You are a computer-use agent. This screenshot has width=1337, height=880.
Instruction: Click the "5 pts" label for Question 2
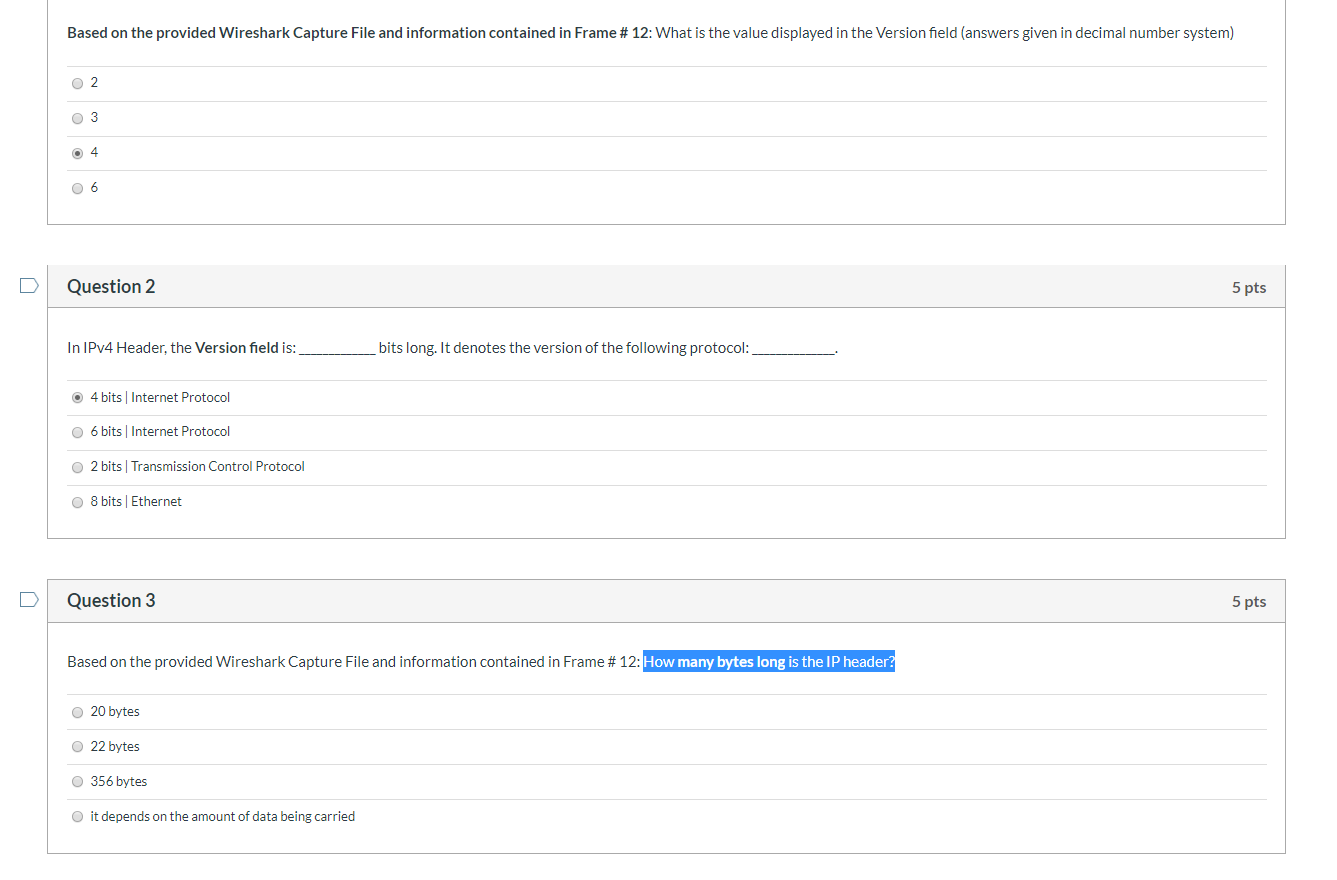1248,286
